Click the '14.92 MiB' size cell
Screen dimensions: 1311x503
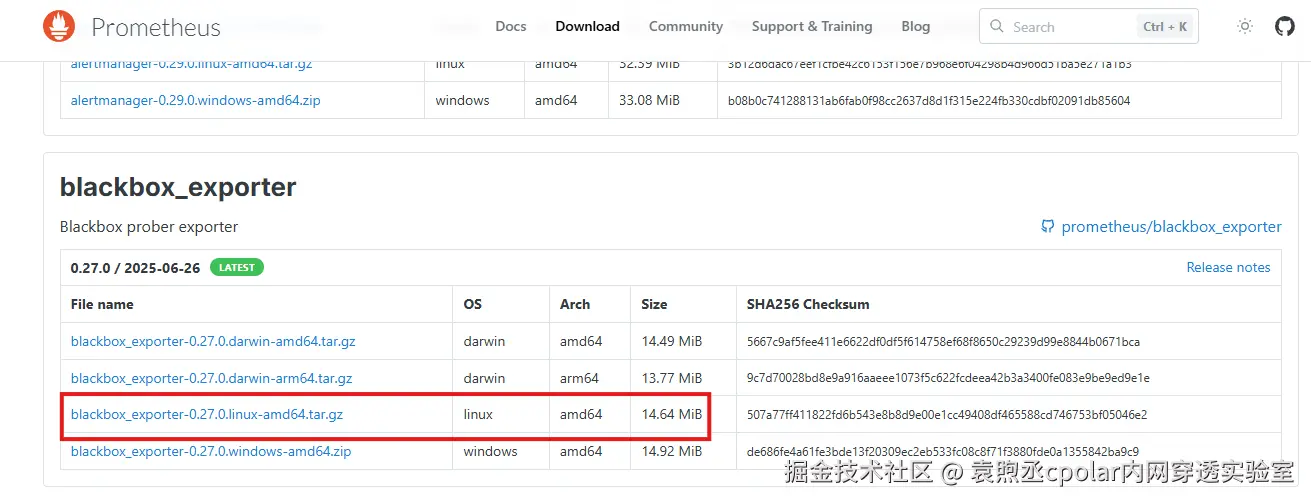[x=672, y=451]
